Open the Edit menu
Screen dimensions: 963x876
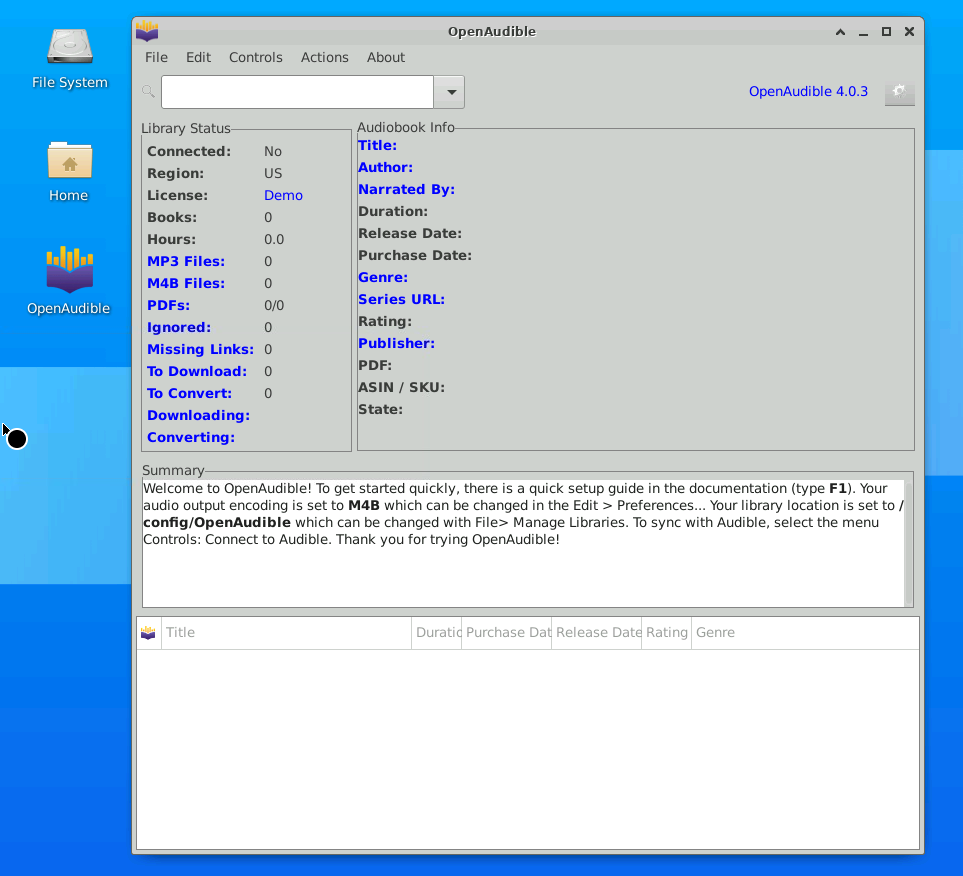tap(198, 57)
